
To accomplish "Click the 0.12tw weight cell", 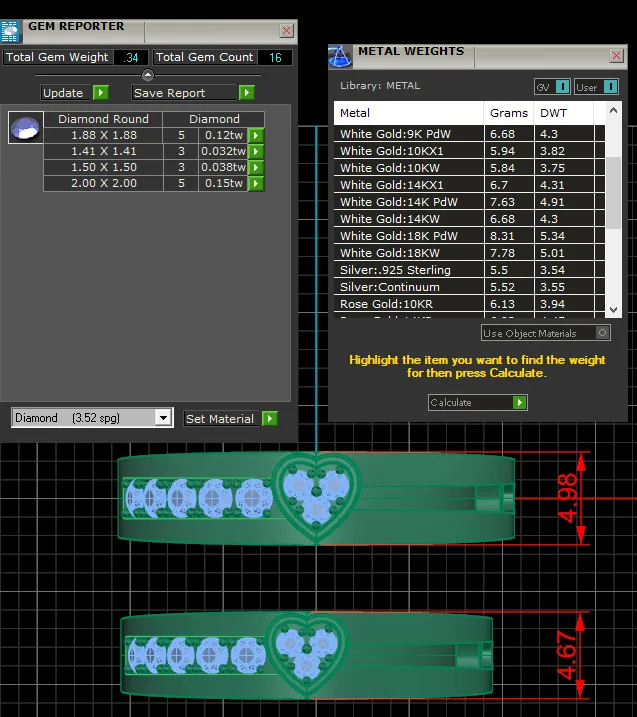I will point(224,135).
